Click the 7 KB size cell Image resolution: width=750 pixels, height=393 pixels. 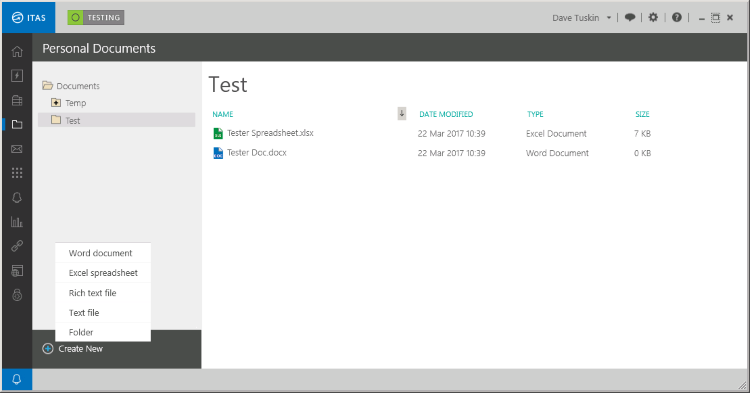pyautogui.click(x=642, y=133)
